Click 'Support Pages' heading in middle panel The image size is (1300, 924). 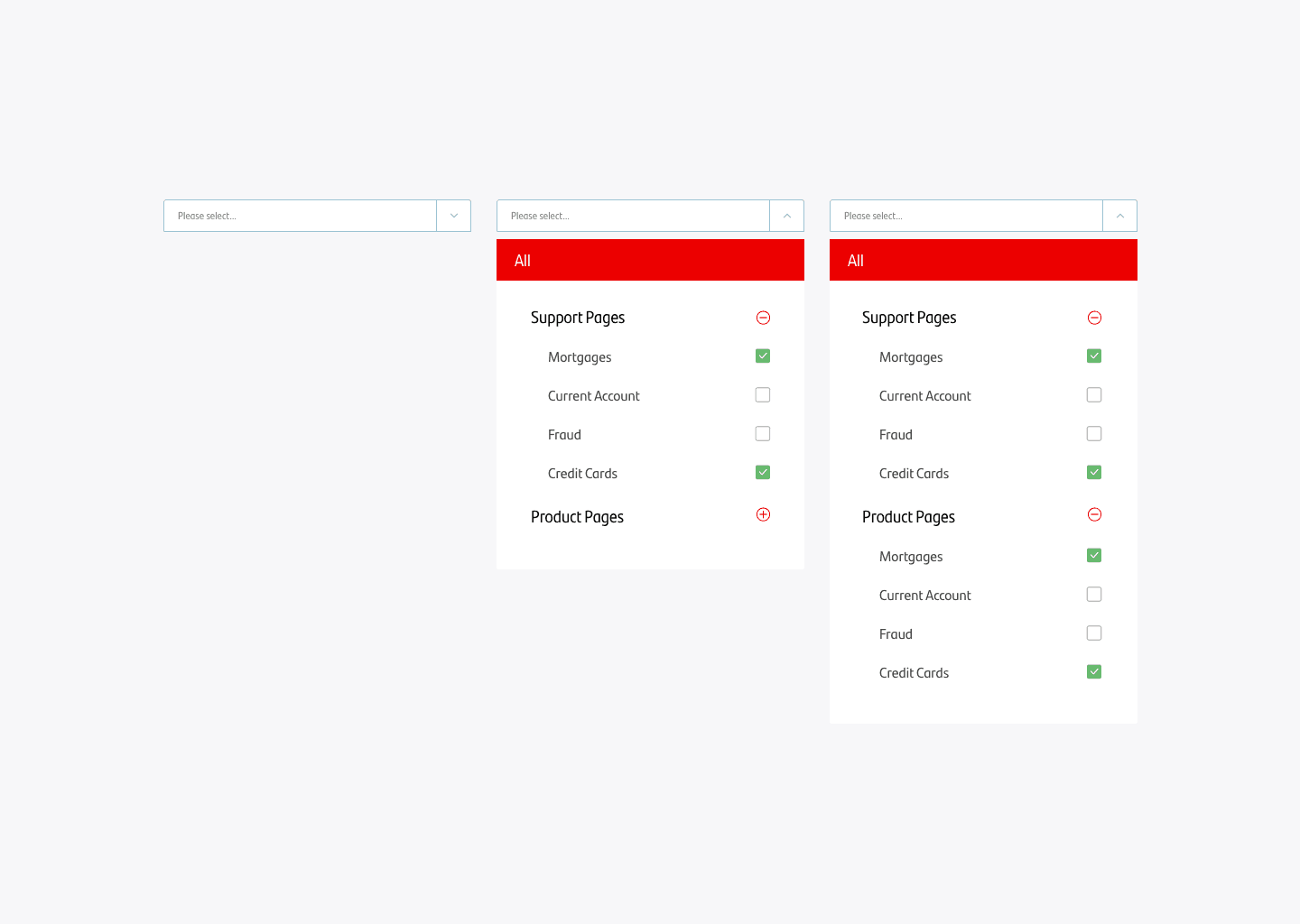578,318
